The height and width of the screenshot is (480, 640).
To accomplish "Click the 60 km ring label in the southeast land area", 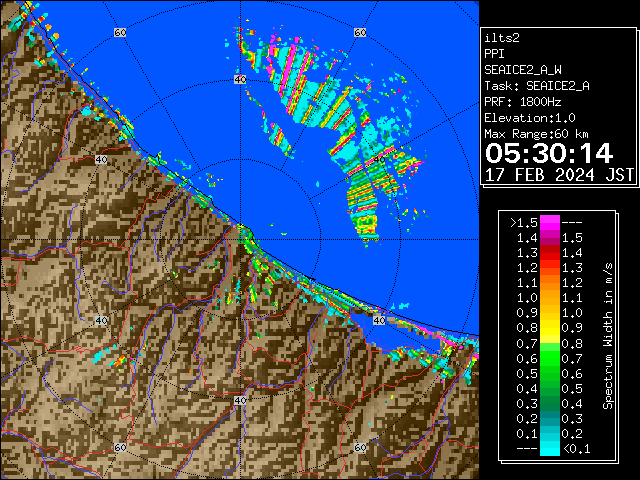I will 360,447.
